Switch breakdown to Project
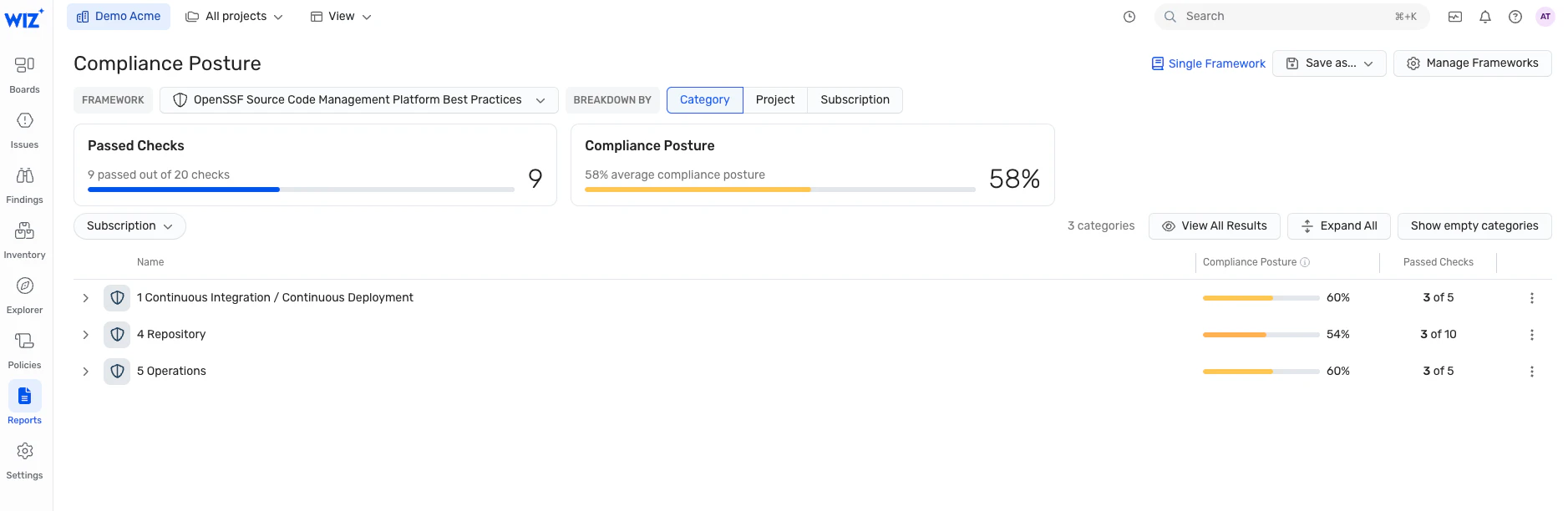The width and height of the screenshot is (1568, 511). 774,99
